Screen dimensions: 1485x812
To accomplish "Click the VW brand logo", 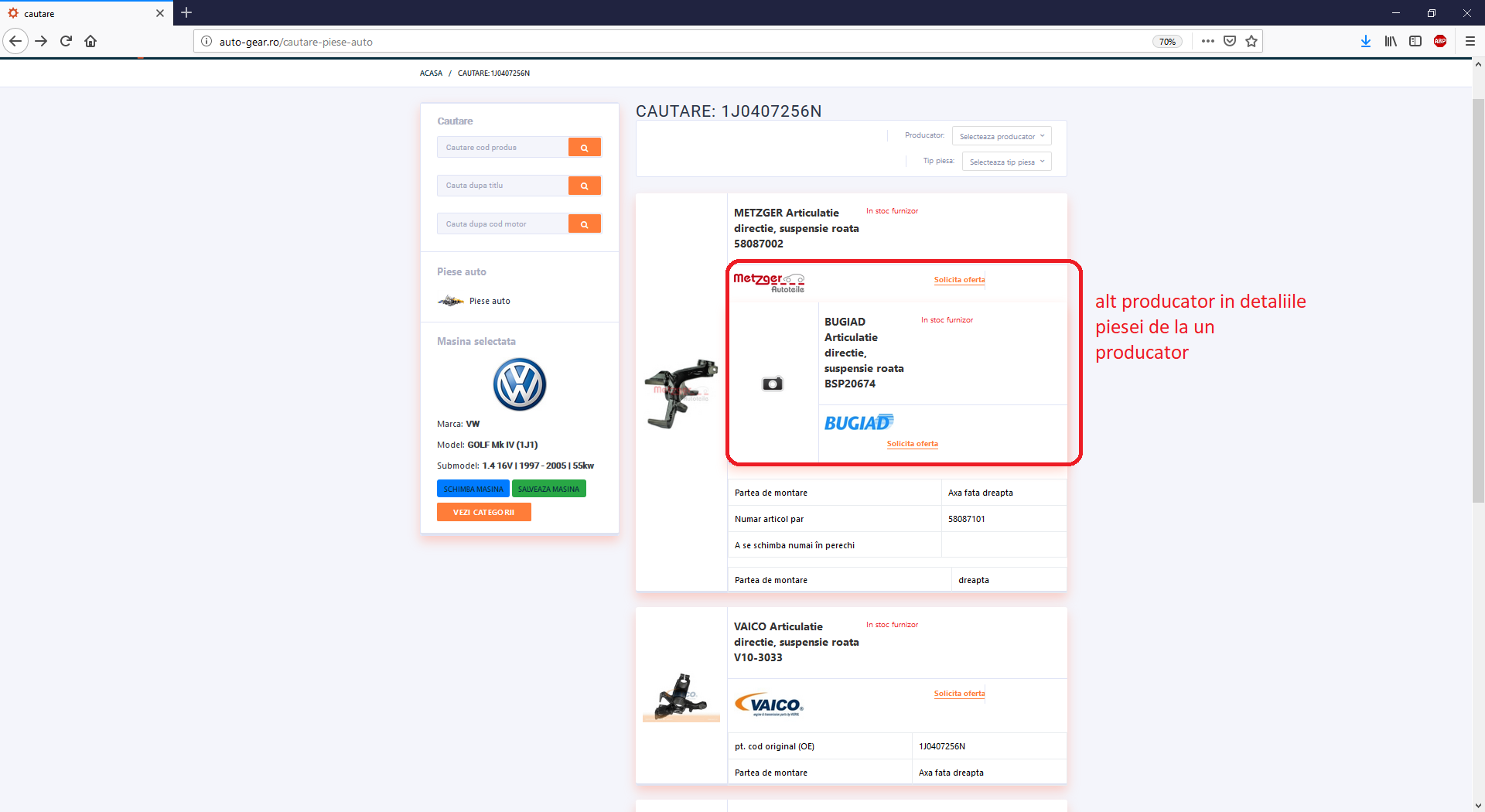I will (520, 384).
